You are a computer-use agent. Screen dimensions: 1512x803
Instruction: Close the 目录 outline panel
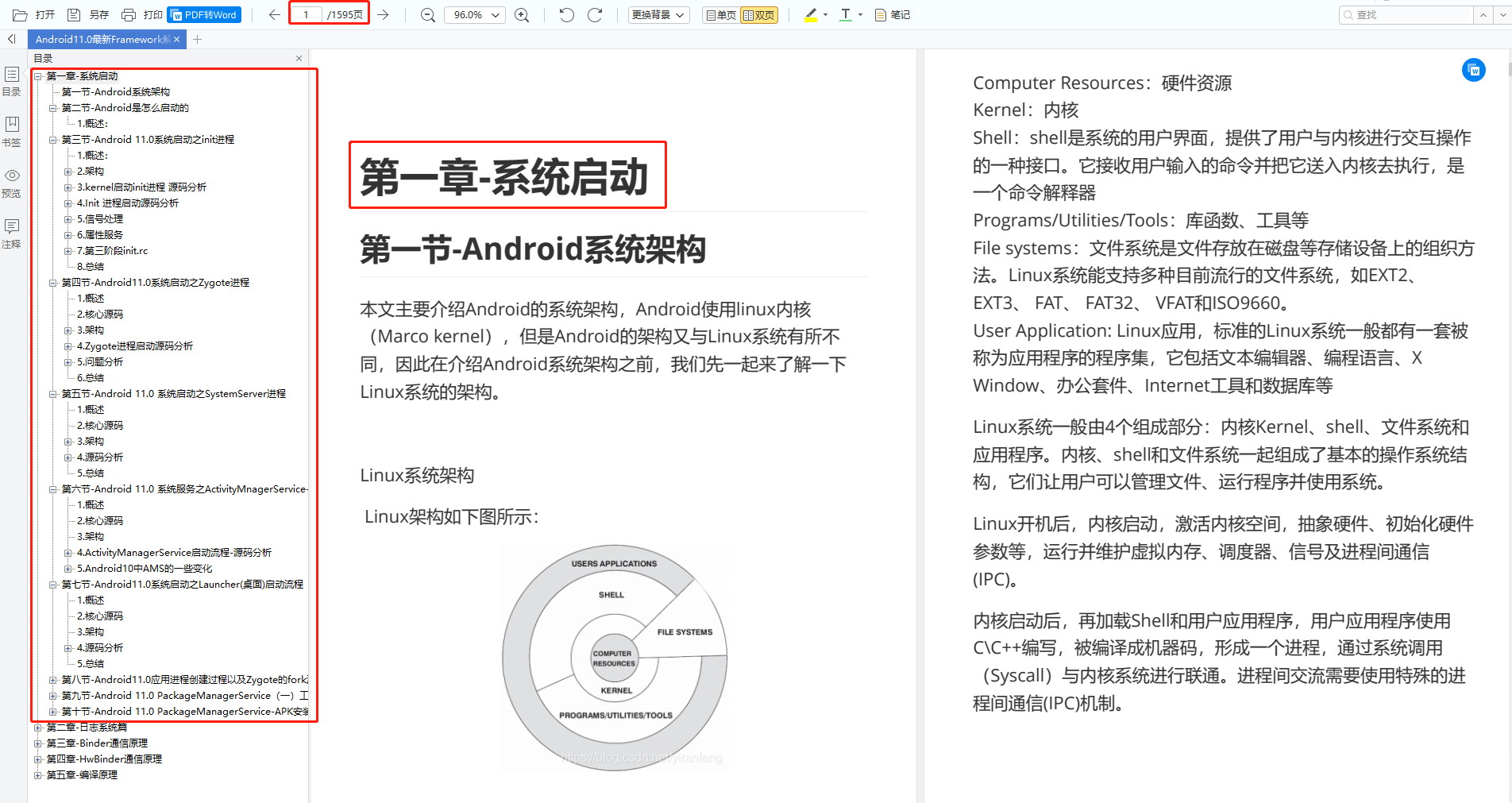tap(299, 58)
